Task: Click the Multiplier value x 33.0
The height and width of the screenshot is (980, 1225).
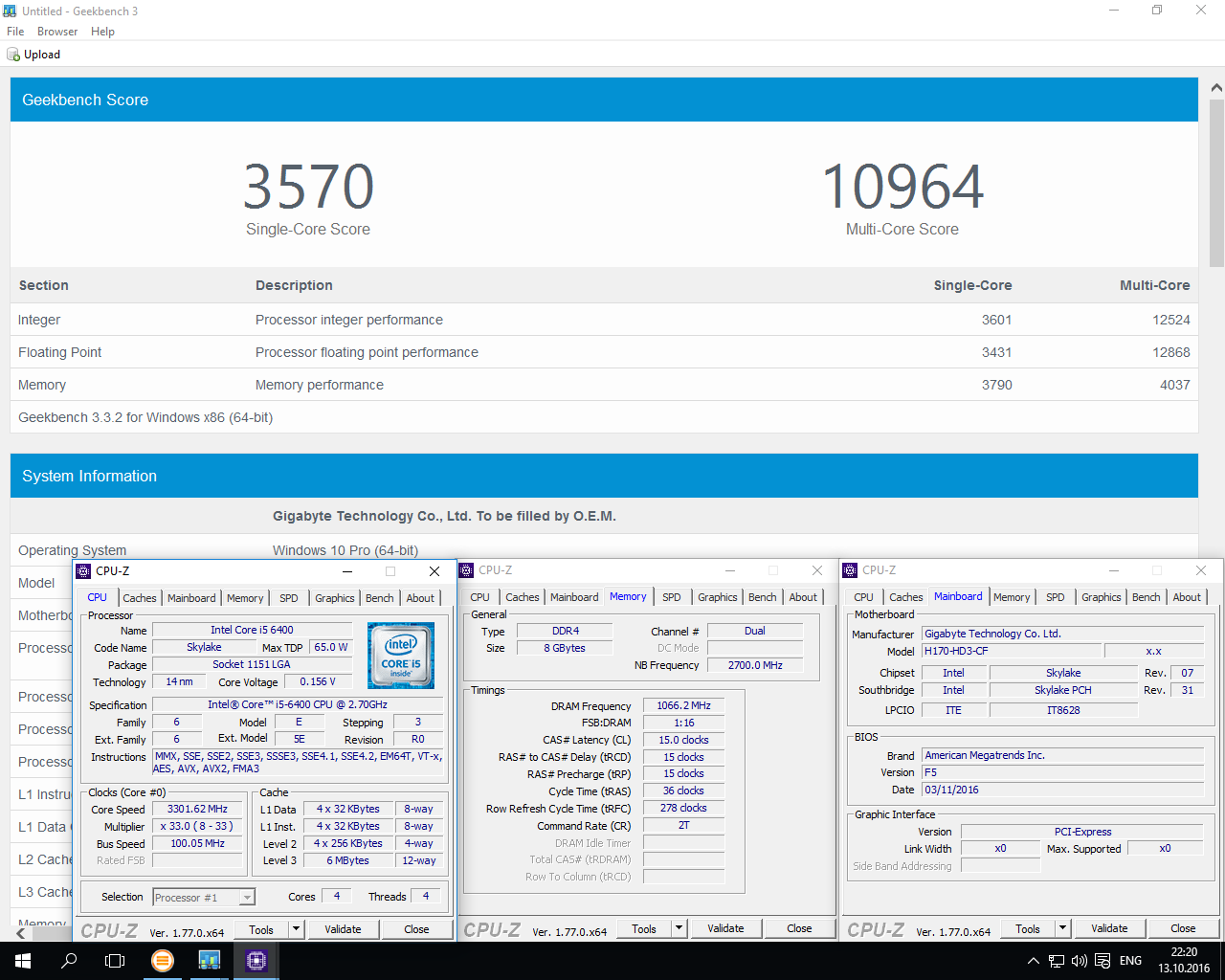Action: click(x=197, y=826)
